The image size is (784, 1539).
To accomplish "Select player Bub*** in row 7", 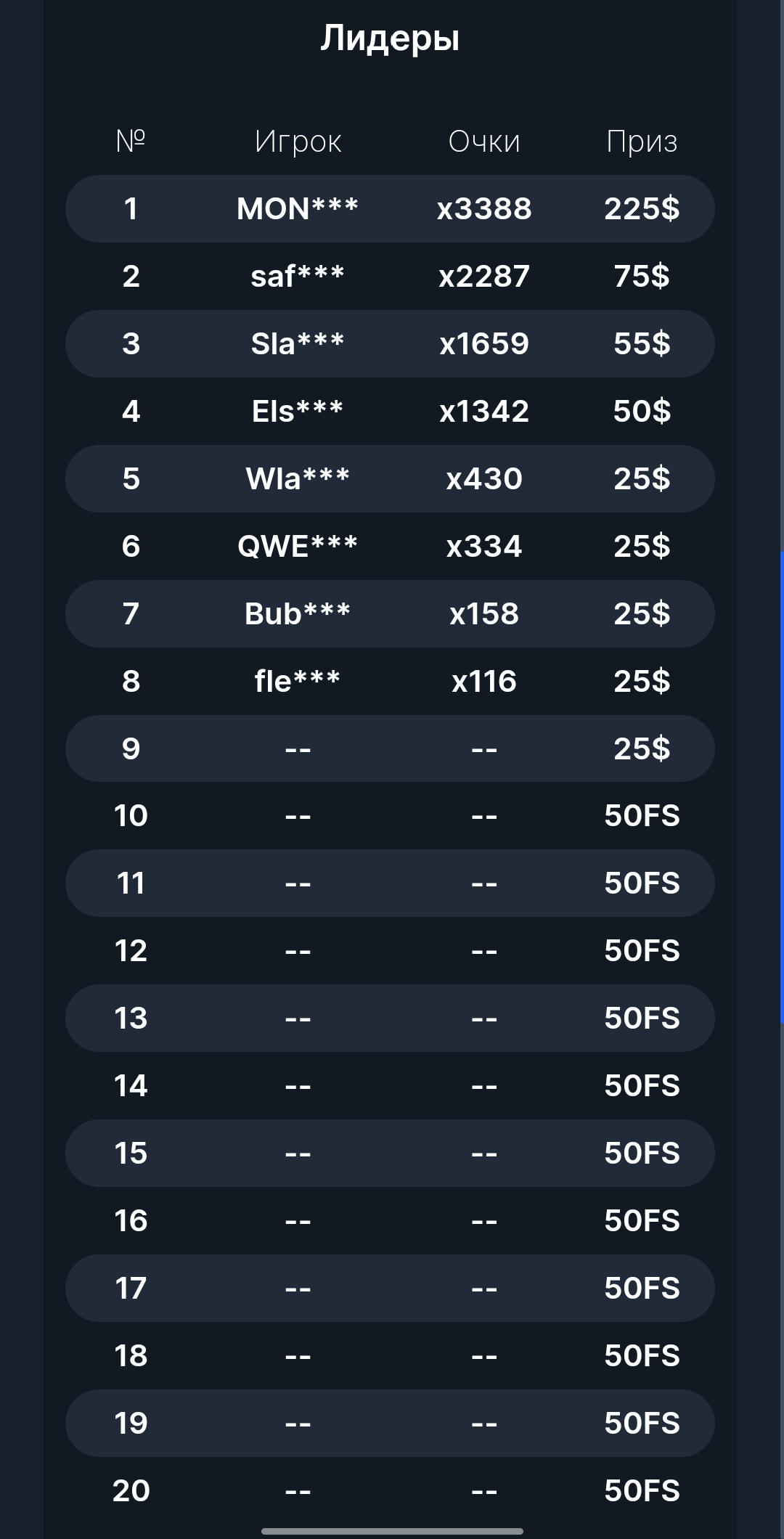I will [298, 614].
